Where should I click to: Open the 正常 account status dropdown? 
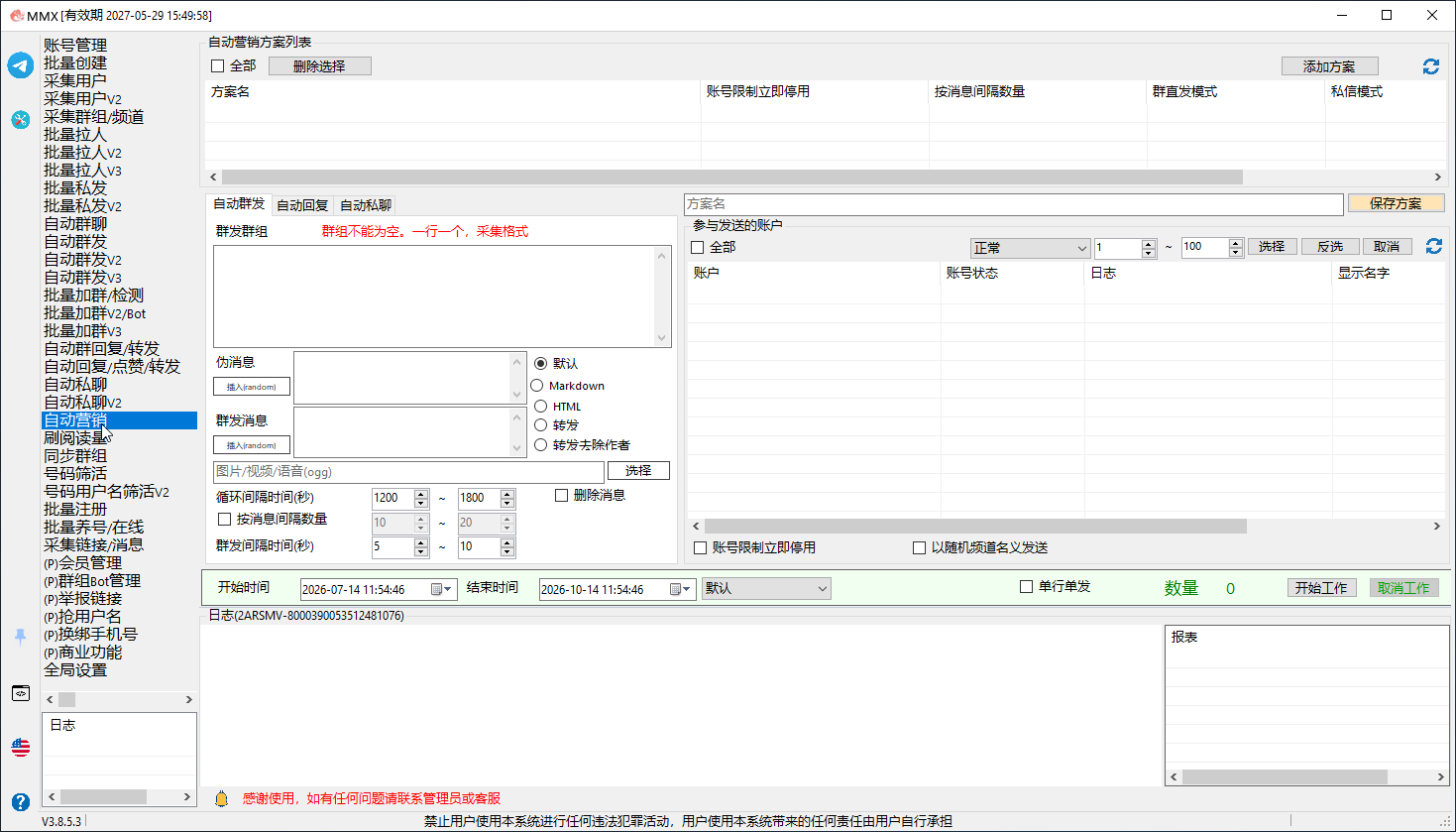pyautogui.click(x=1030, y=248)
